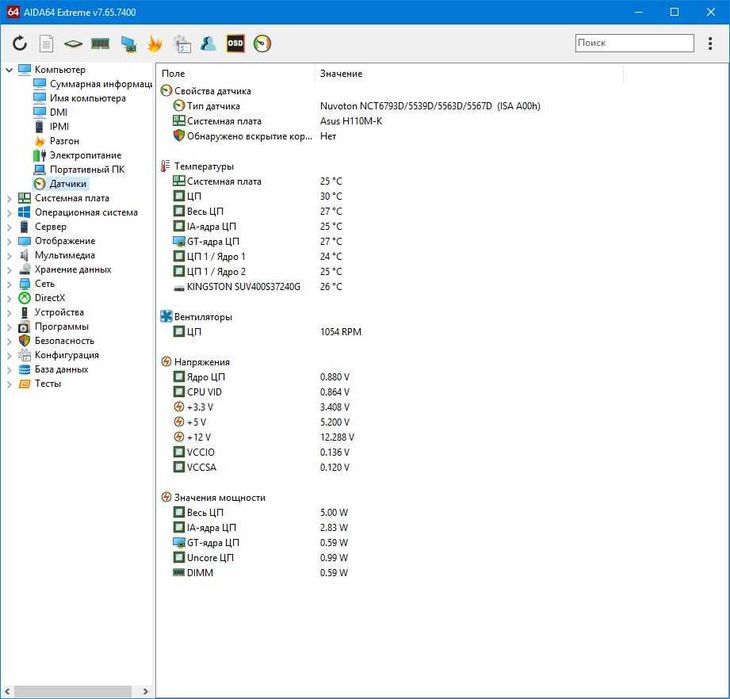Expand the Сеть node arrow
The image size is (730, 699).
coord(9,285)
